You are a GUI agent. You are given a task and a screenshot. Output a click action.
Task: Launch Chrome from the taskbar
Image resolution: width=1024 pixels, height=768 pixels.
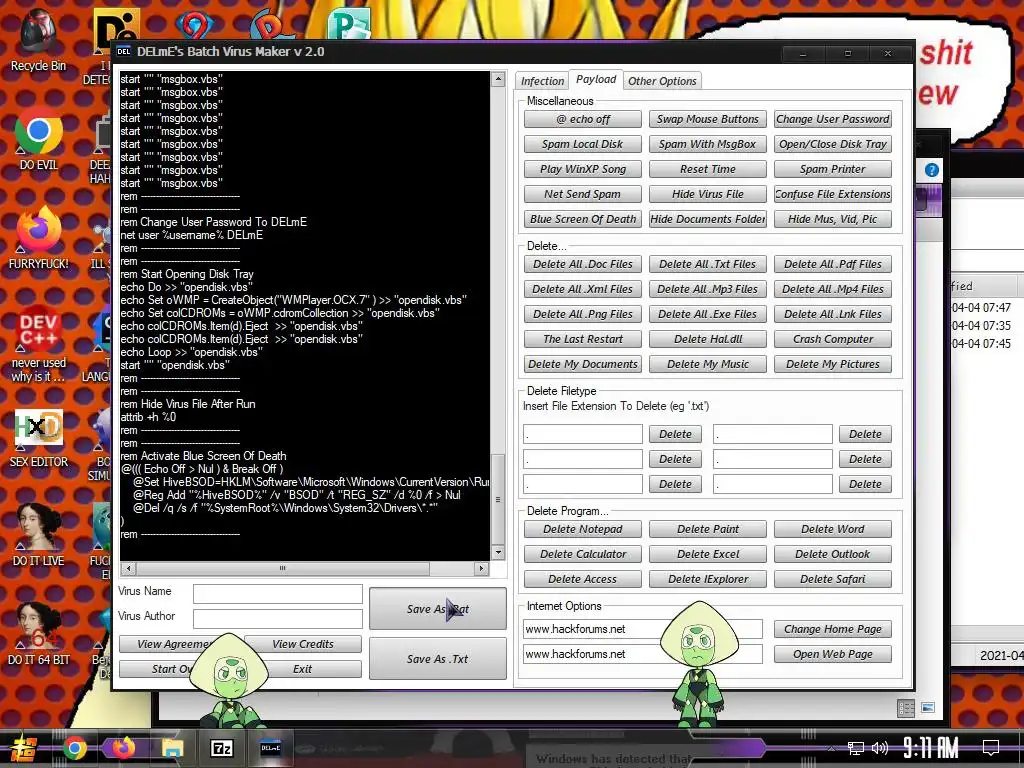pyautogui.click(x=74, y=748)
